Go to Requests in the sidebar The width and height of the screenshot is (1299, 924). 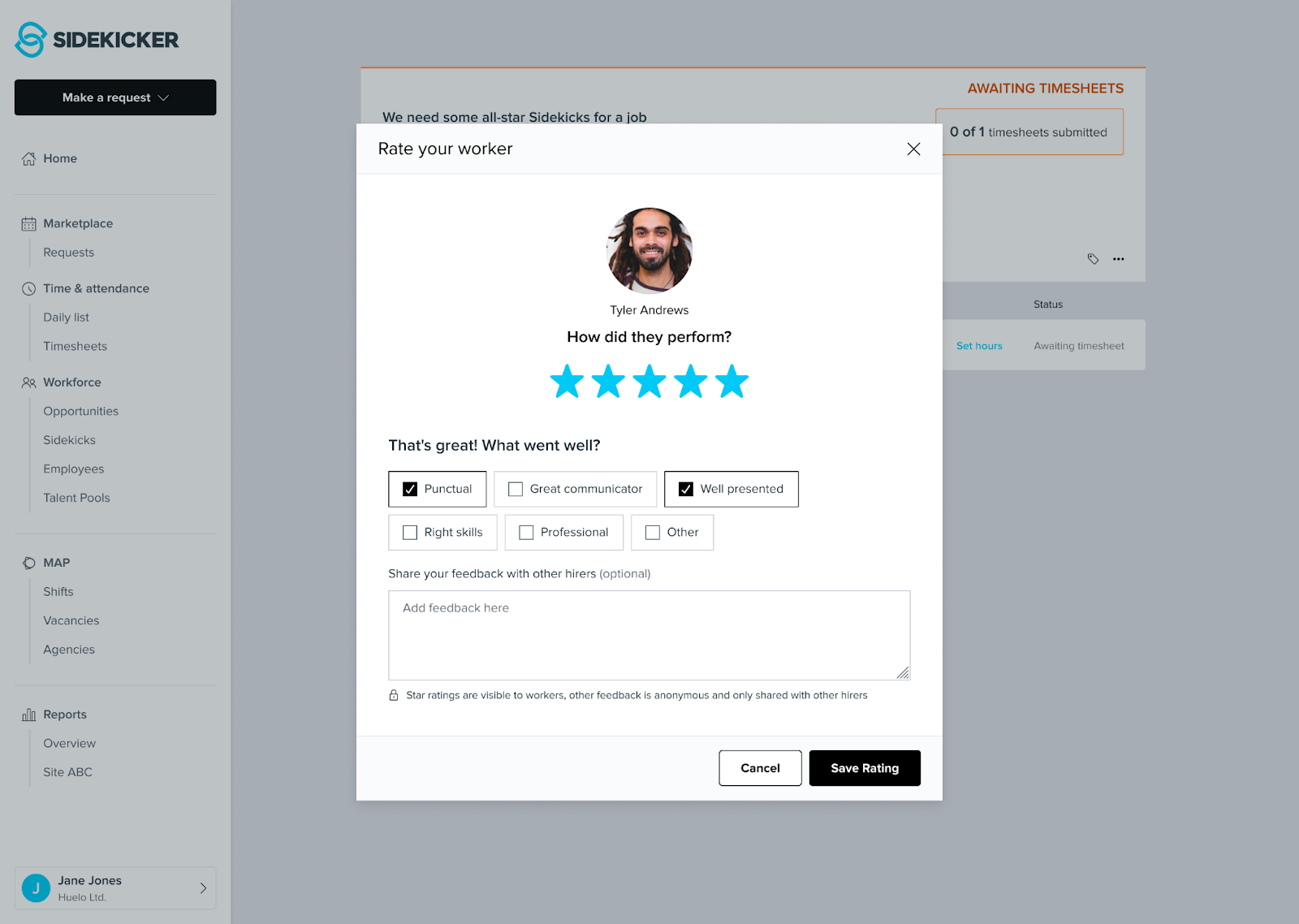point(69,253)
